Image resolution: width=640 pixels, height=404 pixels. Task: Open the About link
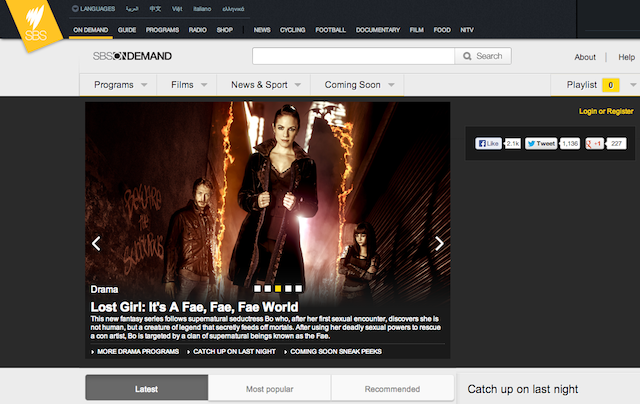click(x=585, y=57)
